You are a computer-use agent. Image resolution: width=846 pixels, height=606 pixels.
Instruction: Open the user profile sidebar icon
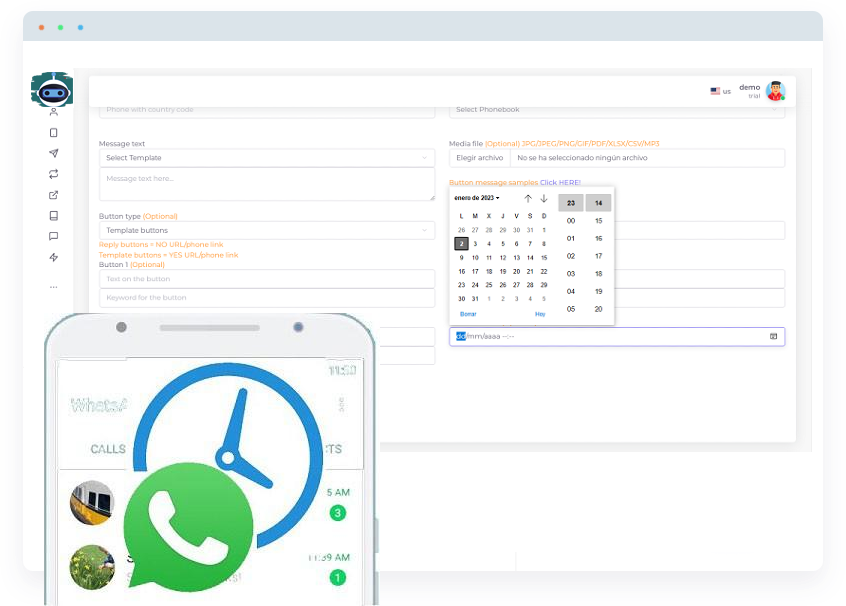(x=53, y=112)
